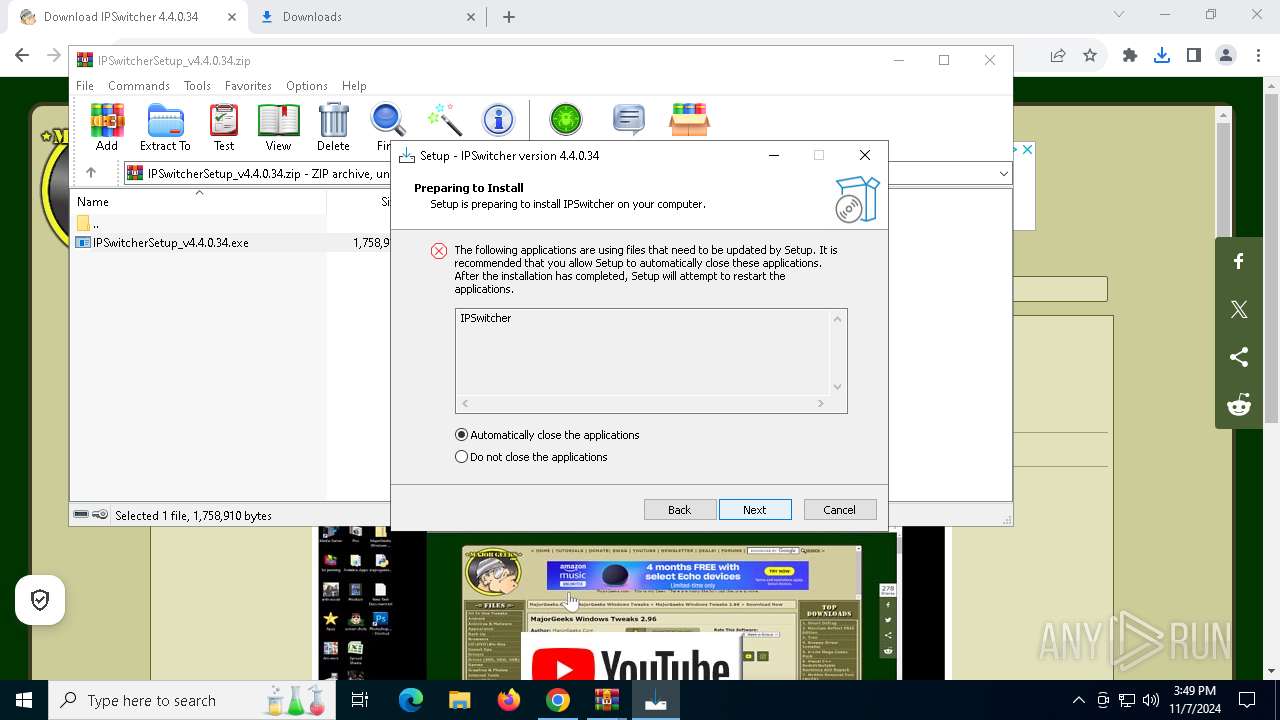Click the green VirusScan bug icon

(x=566, y=119)
